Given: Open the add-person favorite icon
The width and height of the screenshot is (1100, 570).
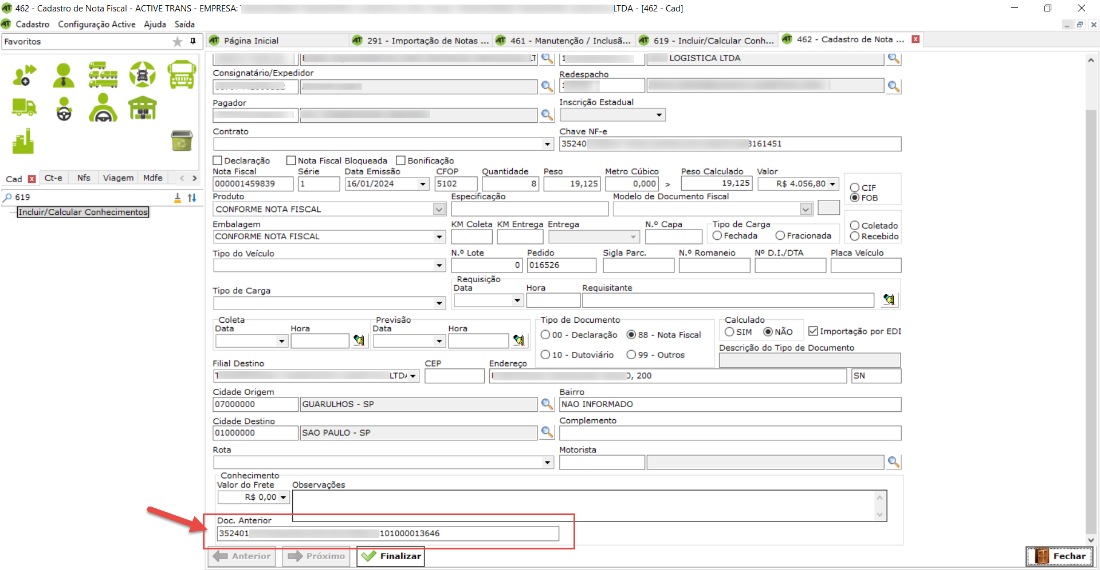Looking at the screenshot, I should pyautogui.click(x=24, y=75).
